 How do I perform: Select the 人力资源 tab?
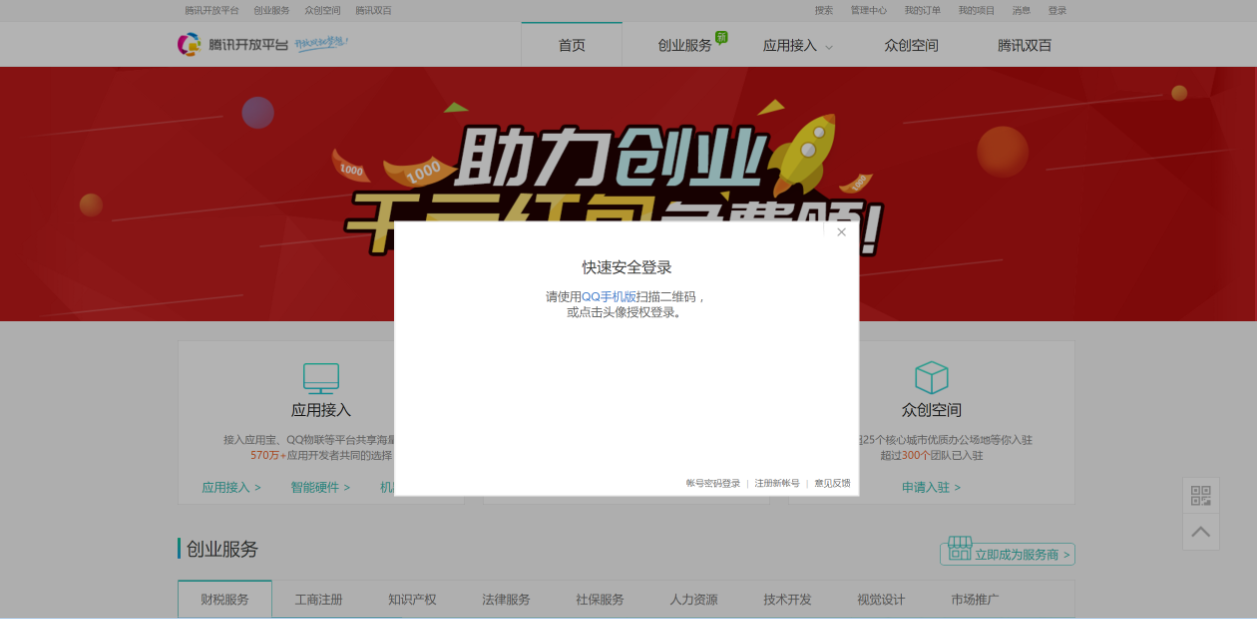point(694,599)
